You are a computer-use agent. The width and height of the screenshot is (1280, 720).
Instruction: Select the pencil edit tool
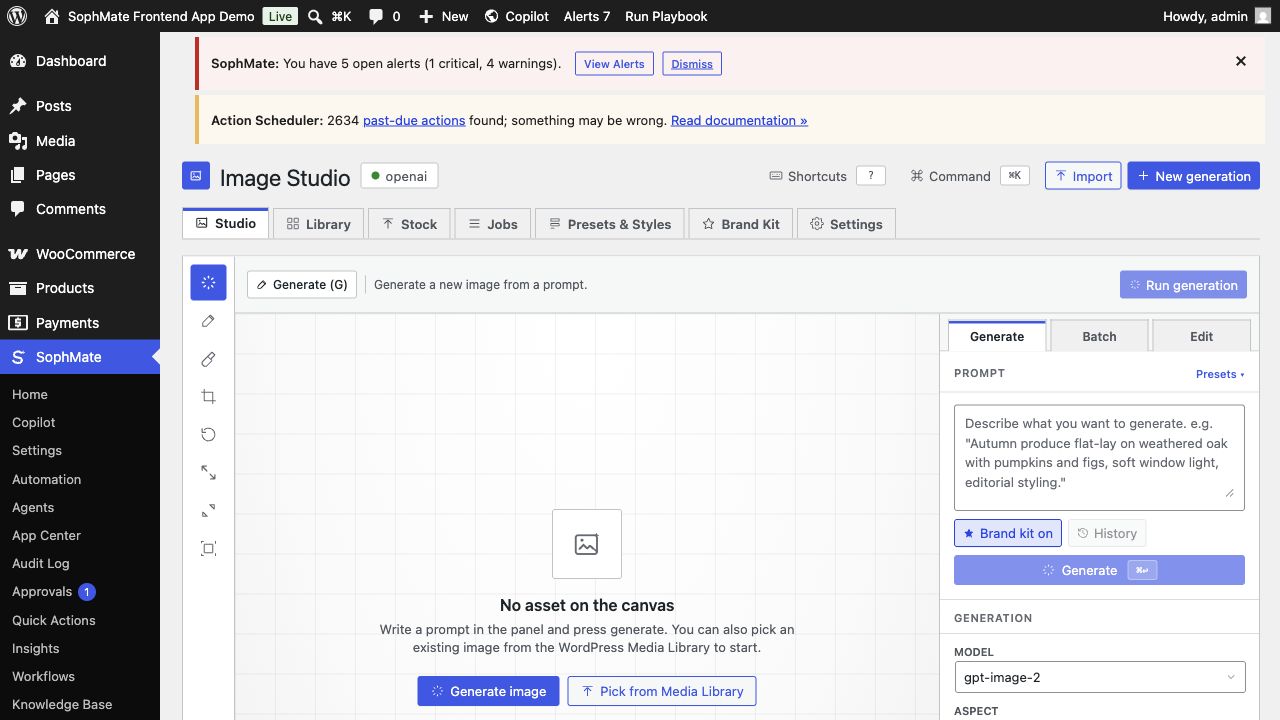click(208, 321)
